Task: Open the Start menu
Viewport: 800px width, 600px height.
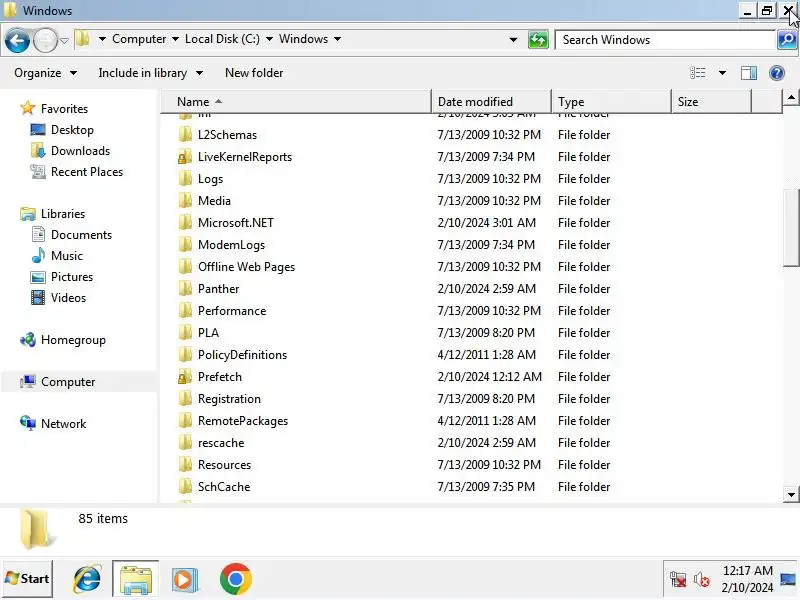Action: (x=28, y=579)
